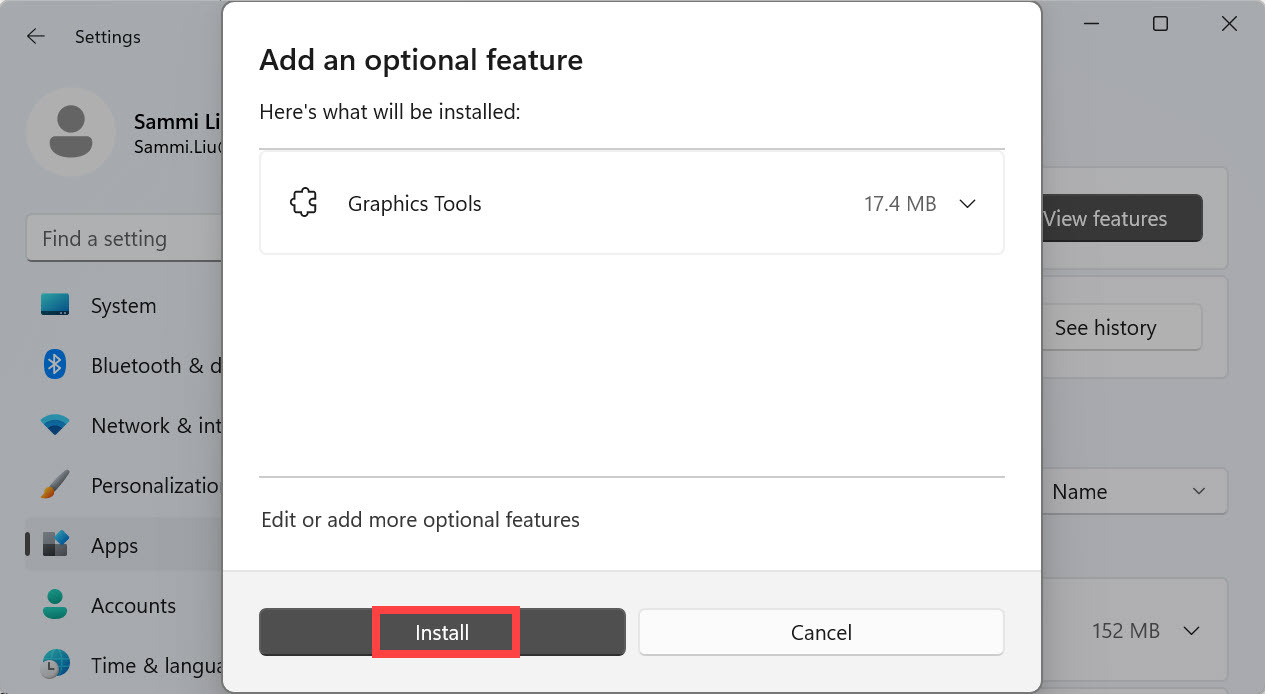This screenshot has width=1265, height=694.
Task: Expand the Graphics Tools details chevron
Action: click(x=967, y=204)
